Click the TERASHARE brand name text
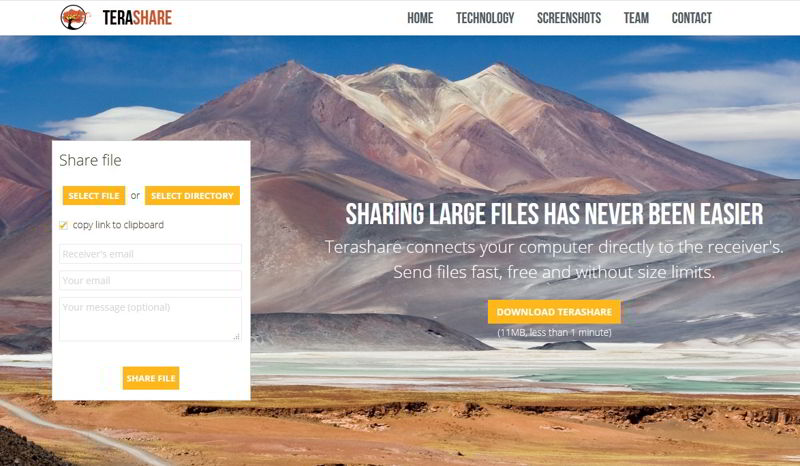The image size is (800, 466). point(137,18)
